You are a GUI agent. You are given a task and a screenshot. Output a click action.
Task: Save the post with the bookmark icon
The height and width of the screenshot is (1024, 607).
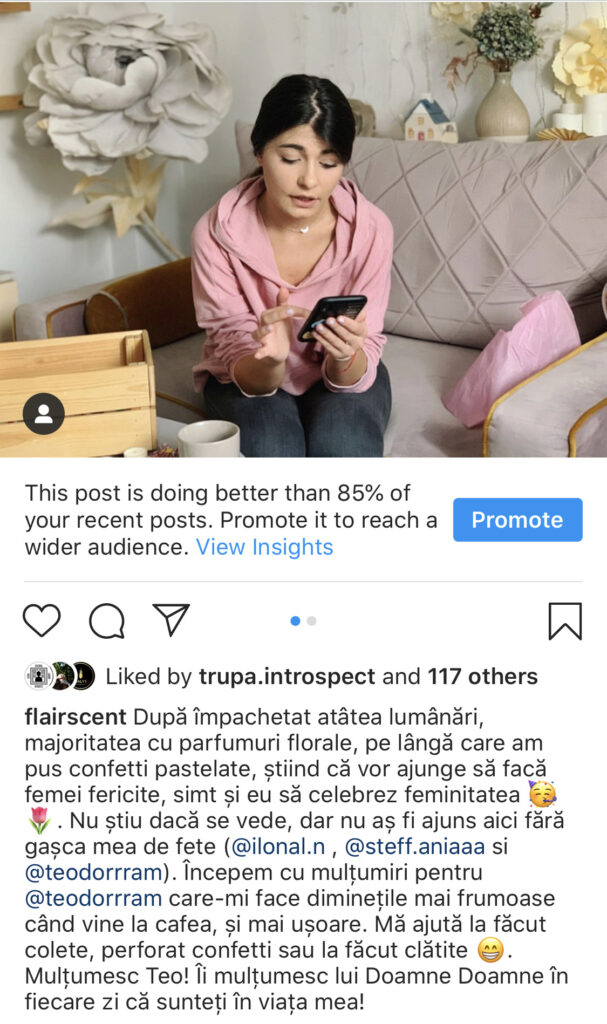(x=565, y=620)
